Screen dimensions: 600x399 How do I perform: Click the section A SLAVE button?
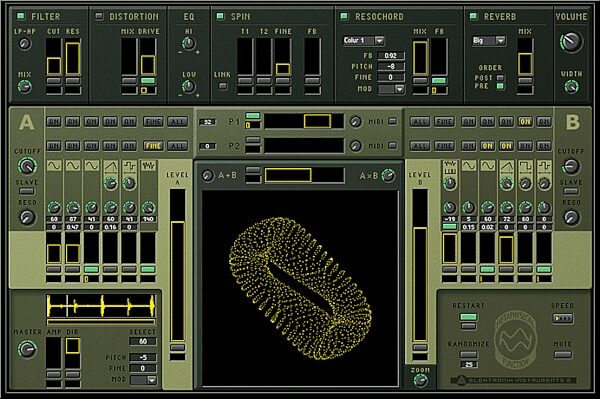click(27, 191)
